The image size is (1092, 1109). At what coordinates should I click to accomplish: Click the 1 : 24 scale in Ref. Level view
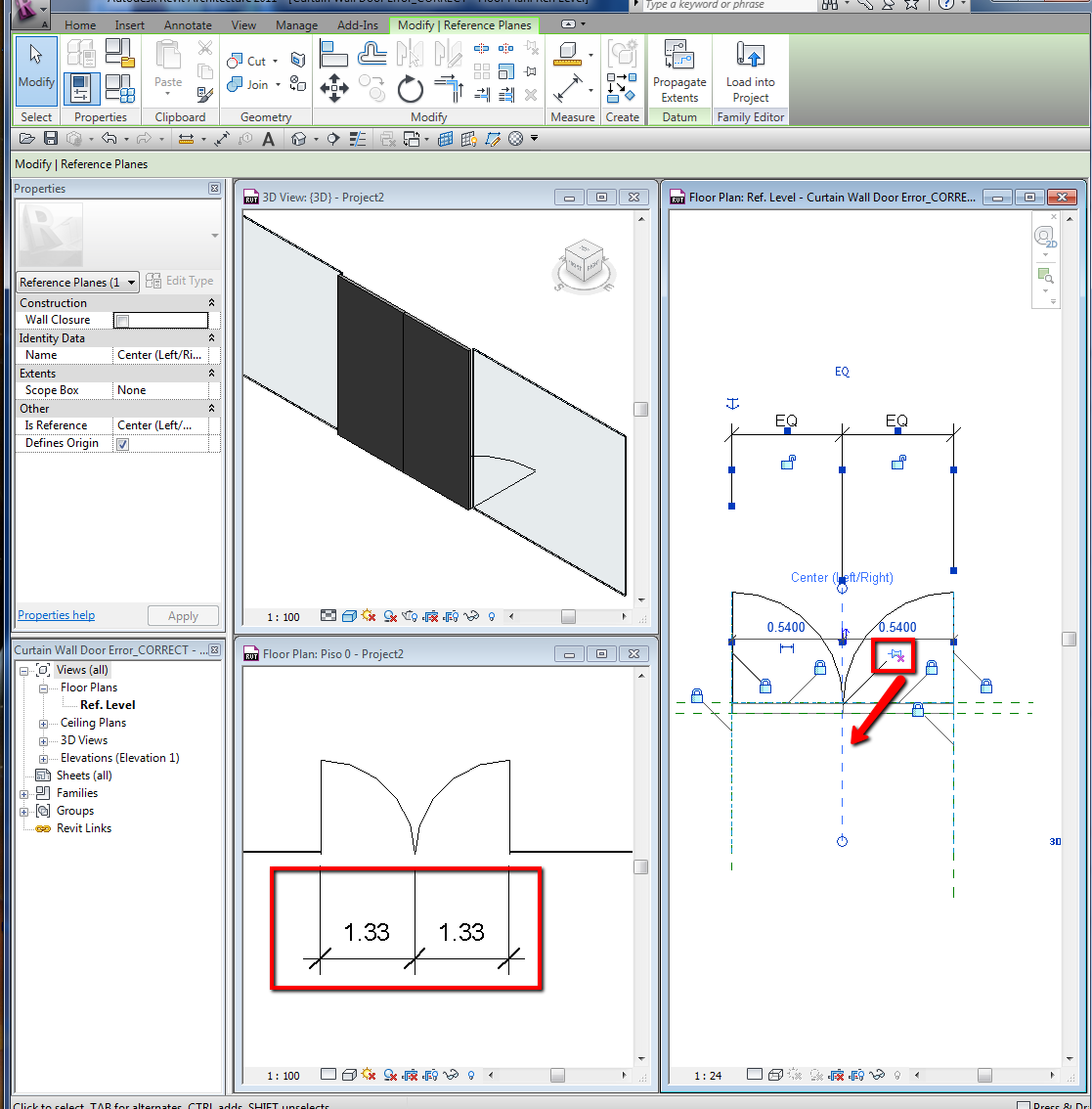[707, 1076]
